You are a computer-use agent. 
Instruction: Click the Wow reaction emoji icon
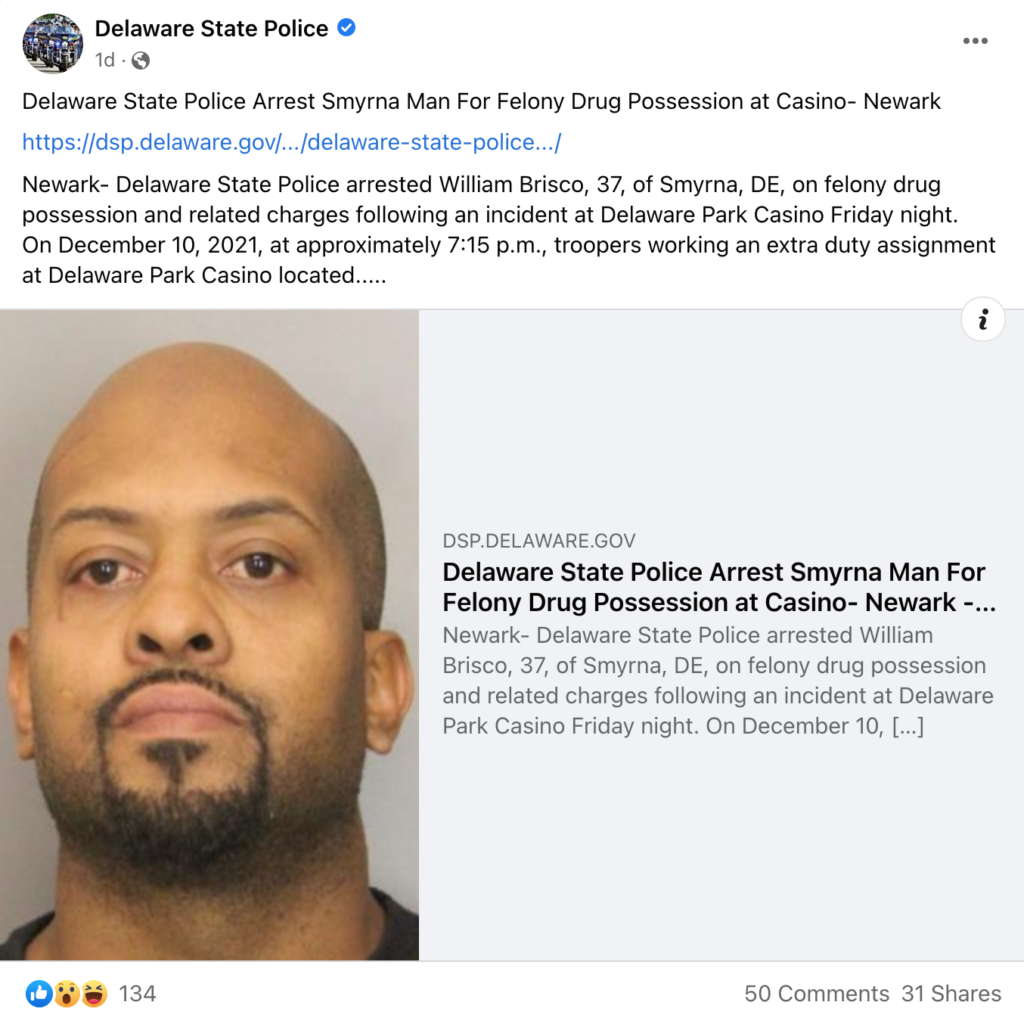tap(67, 993)
